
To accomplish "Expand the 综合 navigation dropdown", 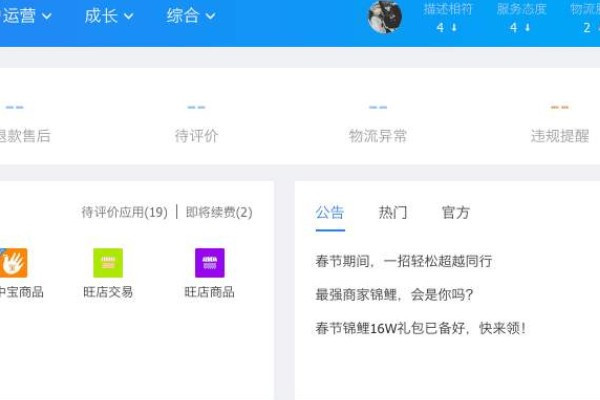I will point(190,16).
